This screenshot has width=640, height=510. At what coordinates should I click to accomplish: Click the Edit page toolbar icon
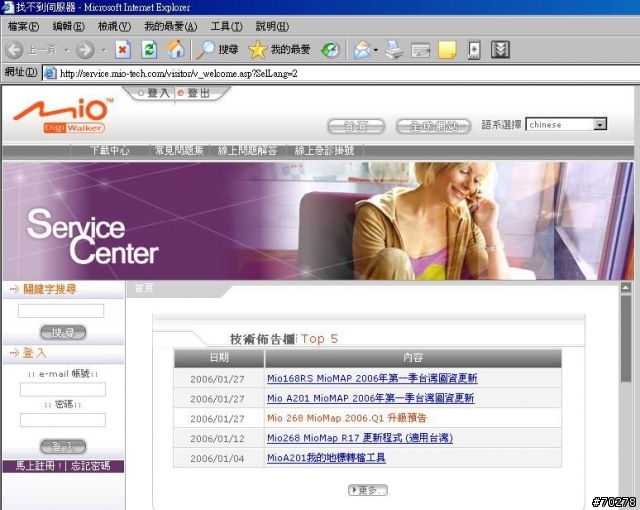coord(421,51)
